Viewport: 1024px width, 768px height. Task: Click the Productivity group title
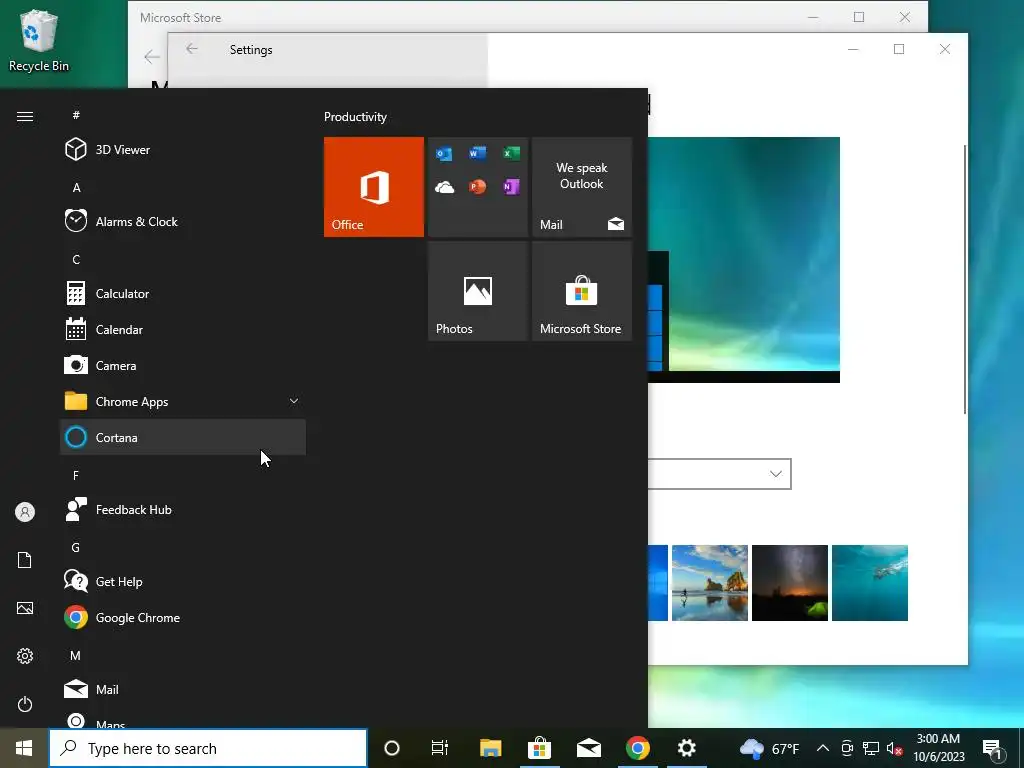[355, 117]
